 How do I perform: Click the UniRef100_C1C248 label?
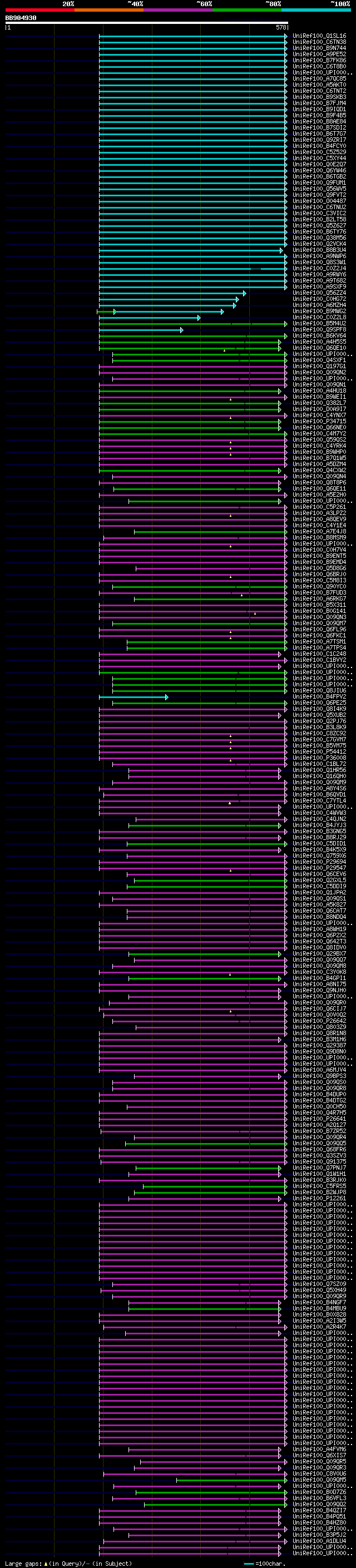[319, 654]
